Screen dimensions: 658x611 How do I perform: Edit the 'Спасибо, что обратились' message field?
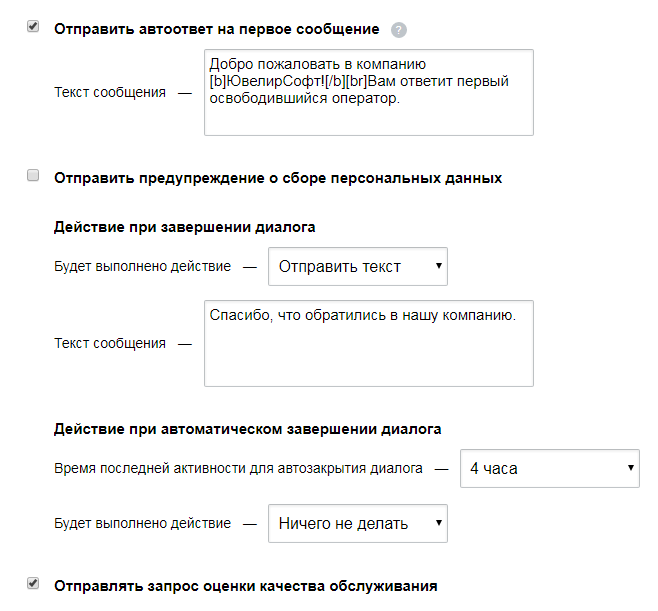[369, 343]
